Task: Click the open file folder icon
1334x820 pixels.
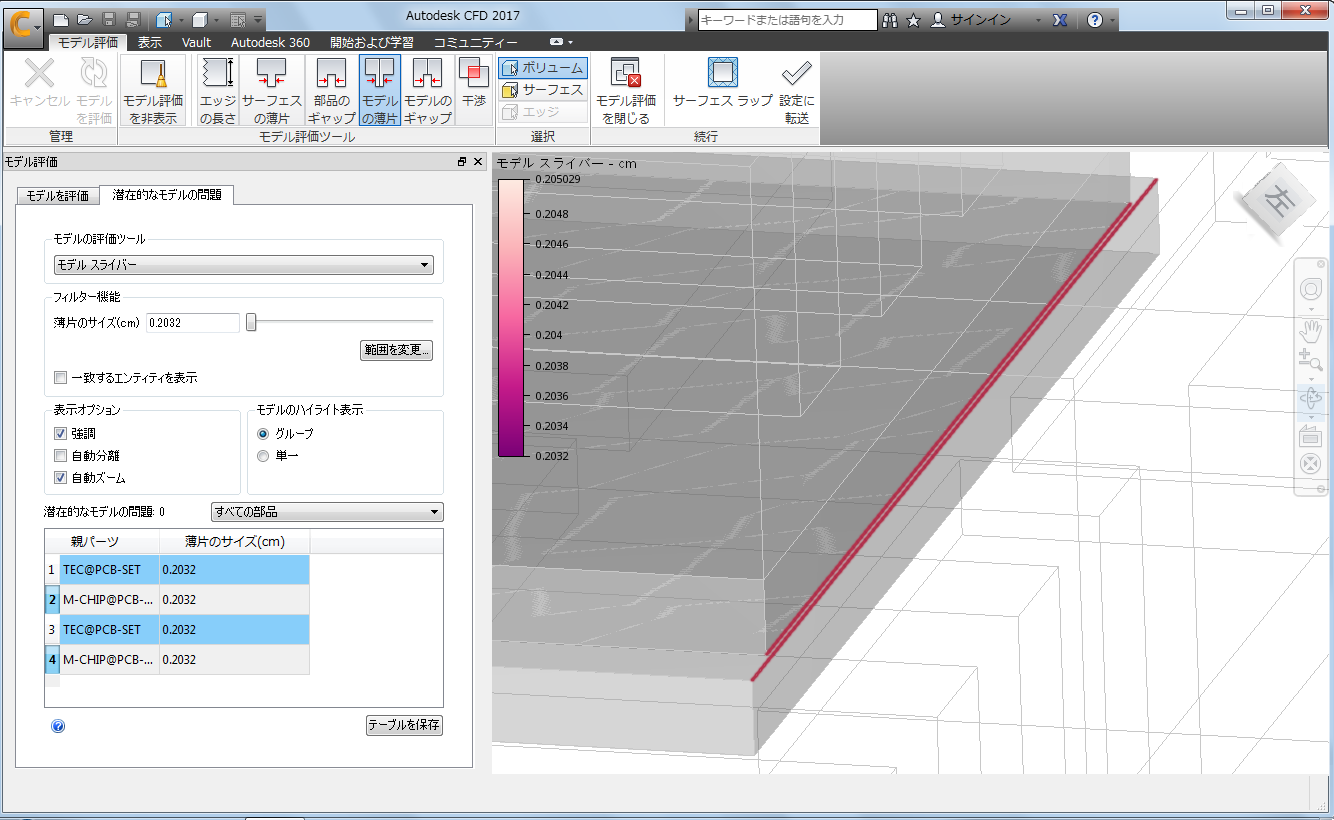Action: click(x=84, y=19)
